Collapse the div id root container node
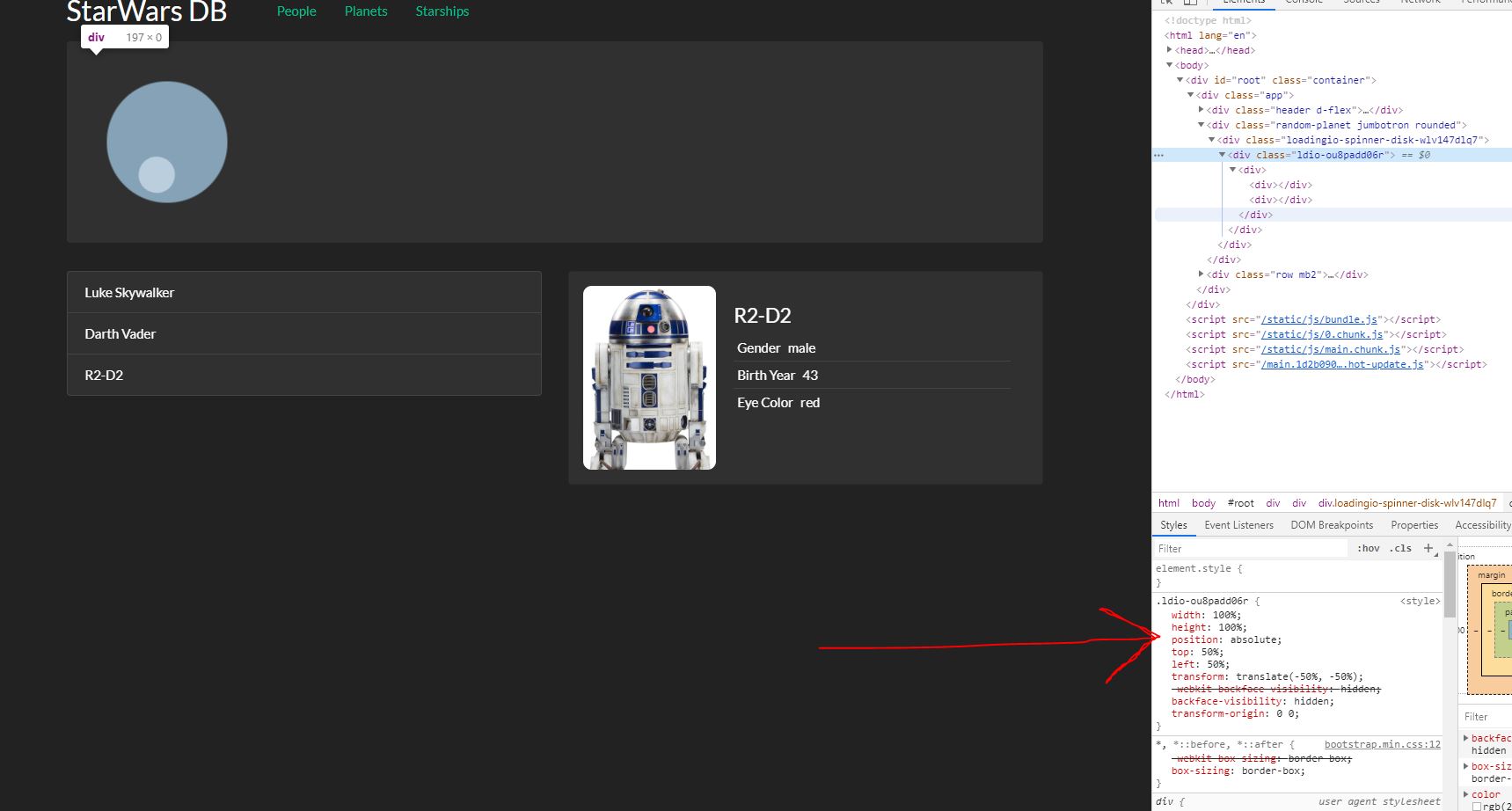The image size is (1512, 811). pos(1180,80)
